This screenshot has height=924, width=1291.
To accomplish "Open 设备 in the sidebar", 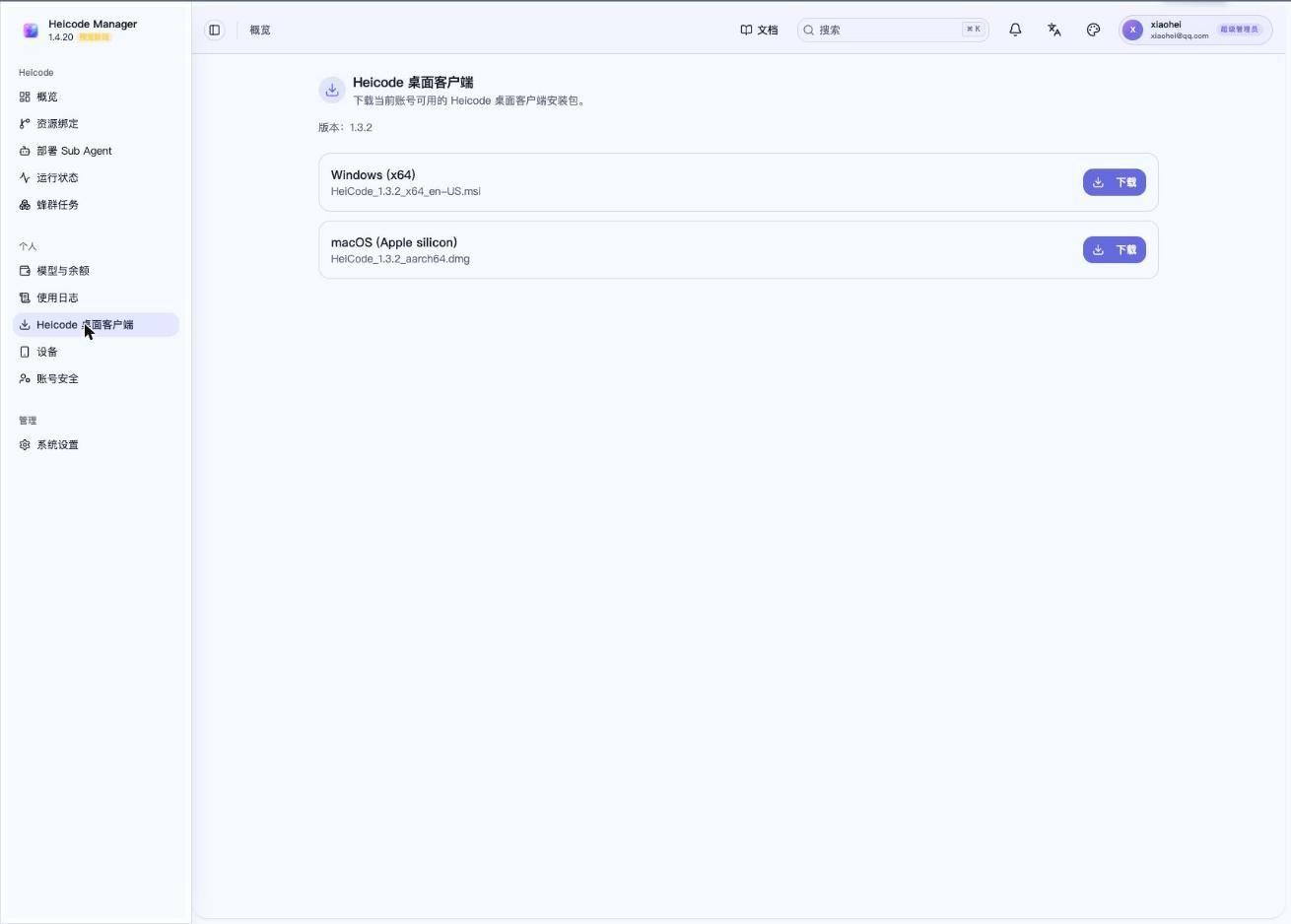I will pyautogui.click(x=96, y=352).
